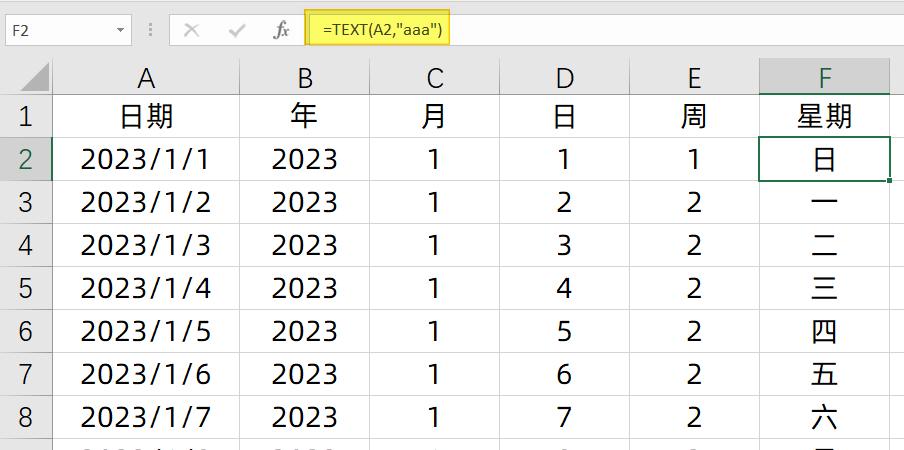Select cell containing 2023/1/4

tap(146, 288)
